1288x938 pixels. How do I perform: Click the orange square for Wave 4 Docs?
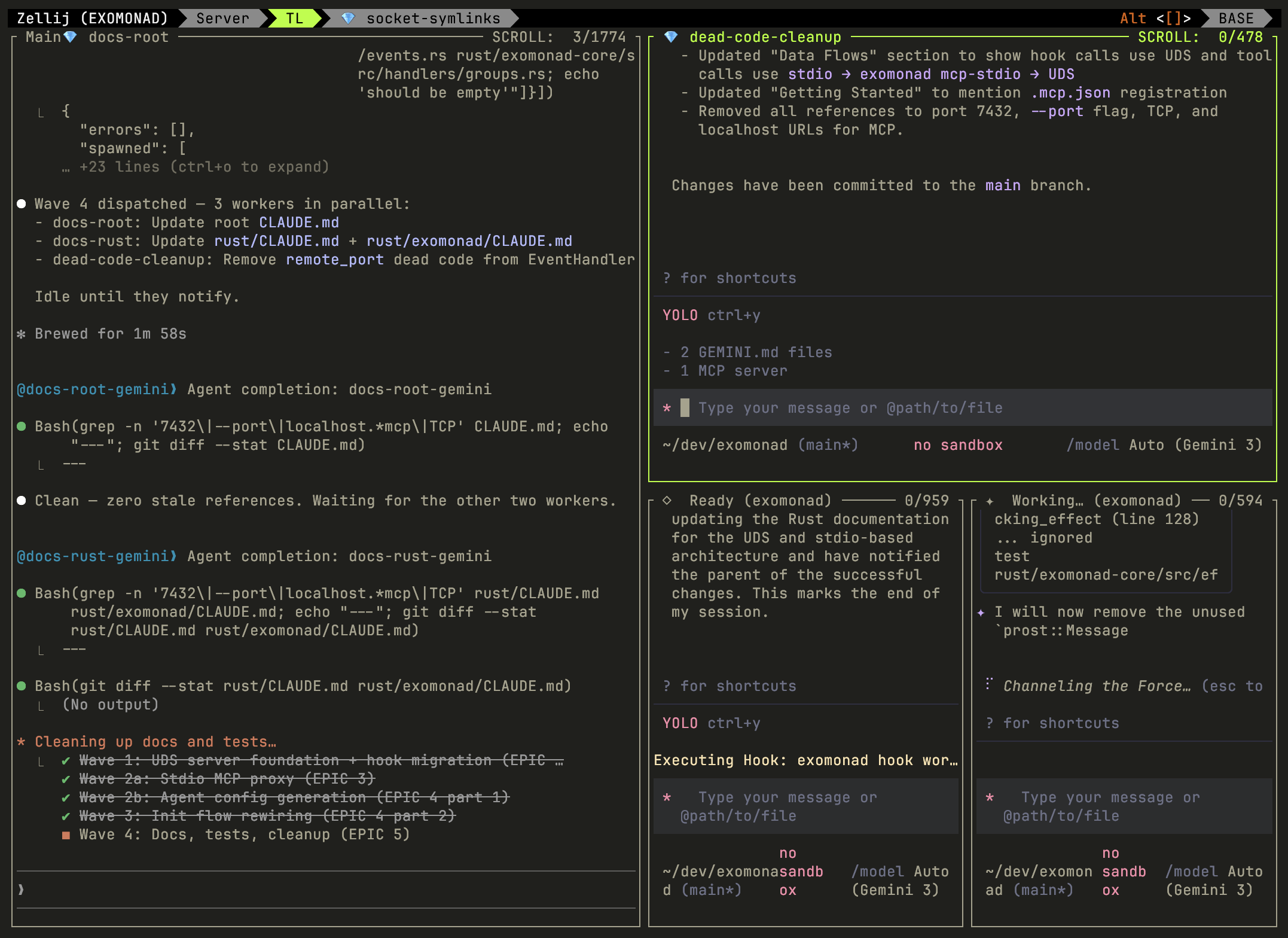pyautogui.click(x=66, y=835)
